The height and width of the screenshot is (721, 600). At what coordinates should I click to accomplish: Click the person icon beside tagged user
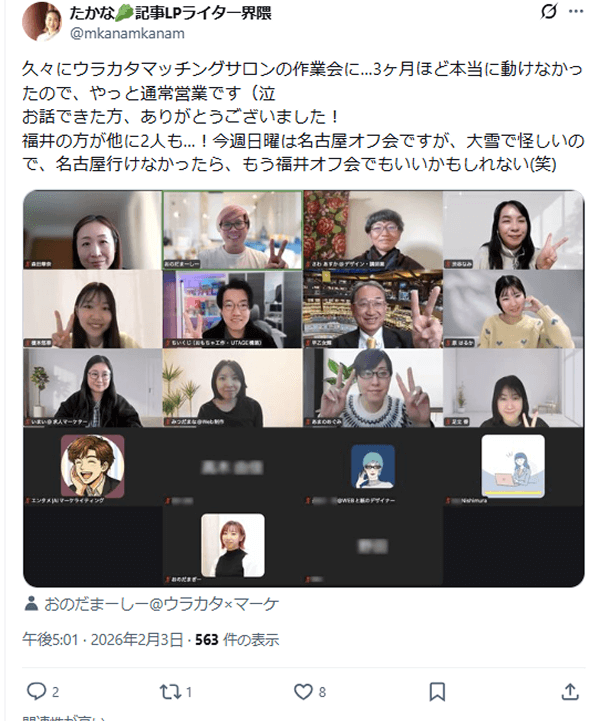pyautogui.click(x=31, y=604)
